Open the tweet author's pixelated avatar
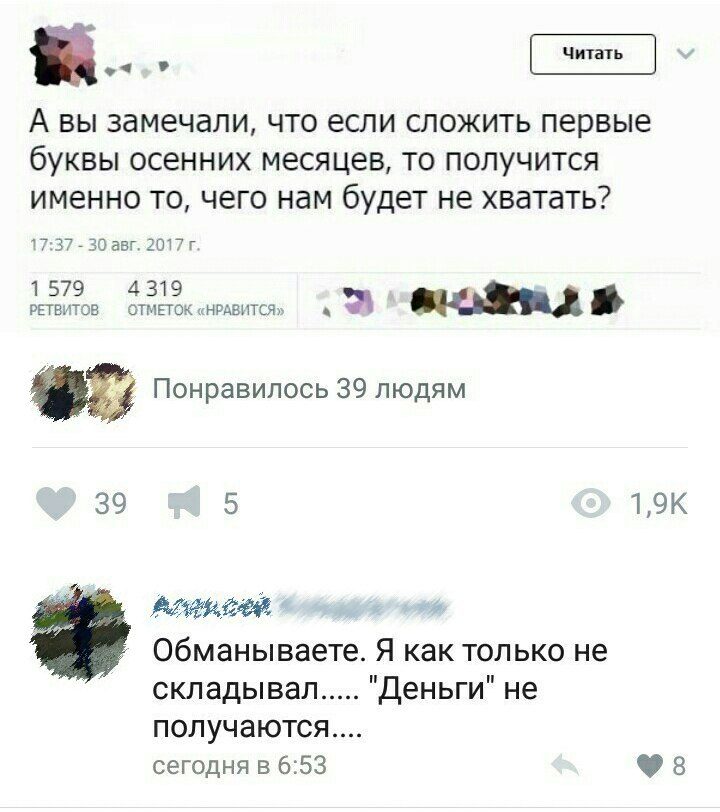Screen dimensions: 720x812 (64, 54)
